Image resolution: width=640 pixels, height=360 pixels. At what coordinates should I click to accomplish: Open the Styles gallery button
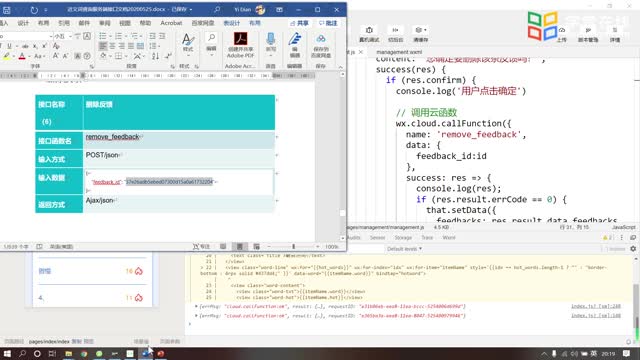[188, 43]
